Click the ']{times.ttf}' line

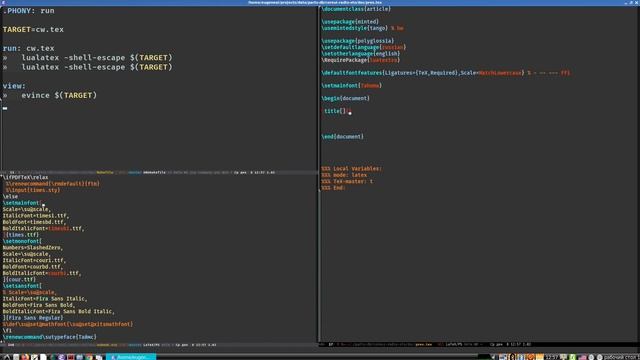coord(21,235)
